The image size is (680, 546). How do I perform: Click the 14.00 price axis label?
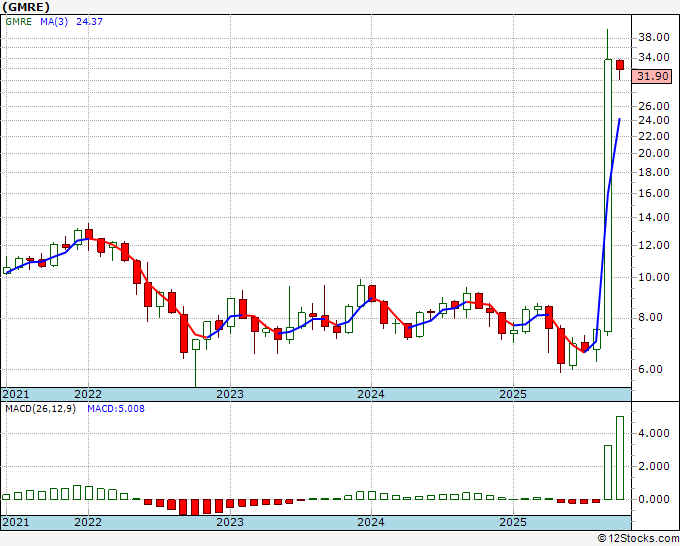click(x=653, y=217)
